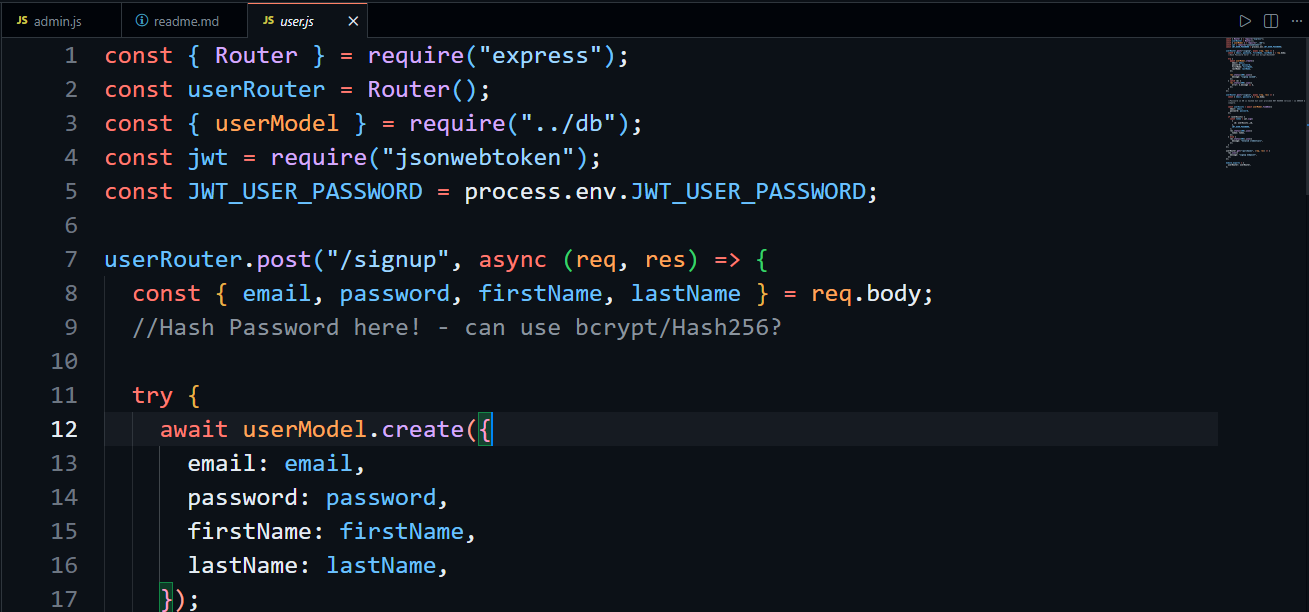Click the info icon on readme.md tab
Viewport: 1309px width, 612px height.
click(141, 21)
